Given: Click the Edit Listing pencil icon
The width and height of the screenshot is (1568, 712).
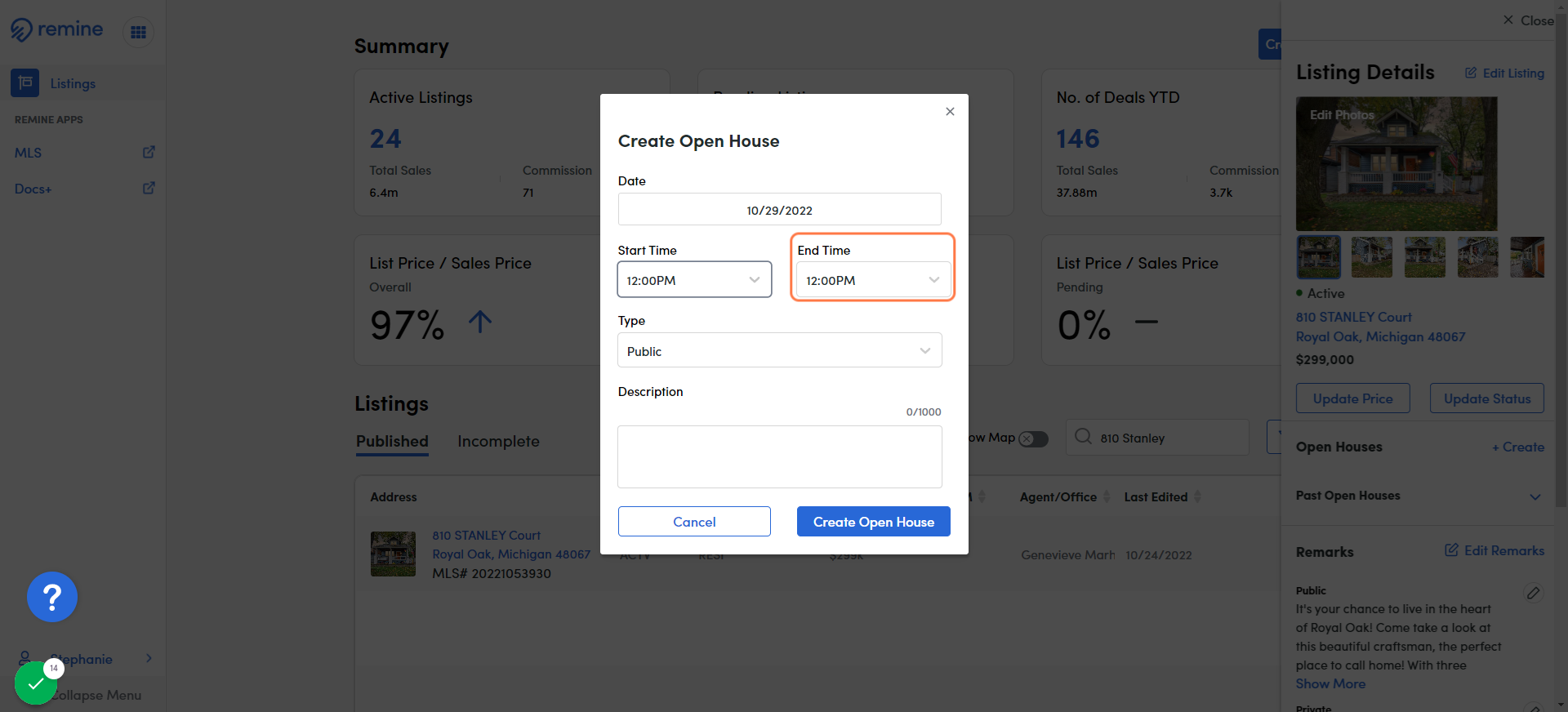Looking at the screenshot, I should tap(1471, 73).
